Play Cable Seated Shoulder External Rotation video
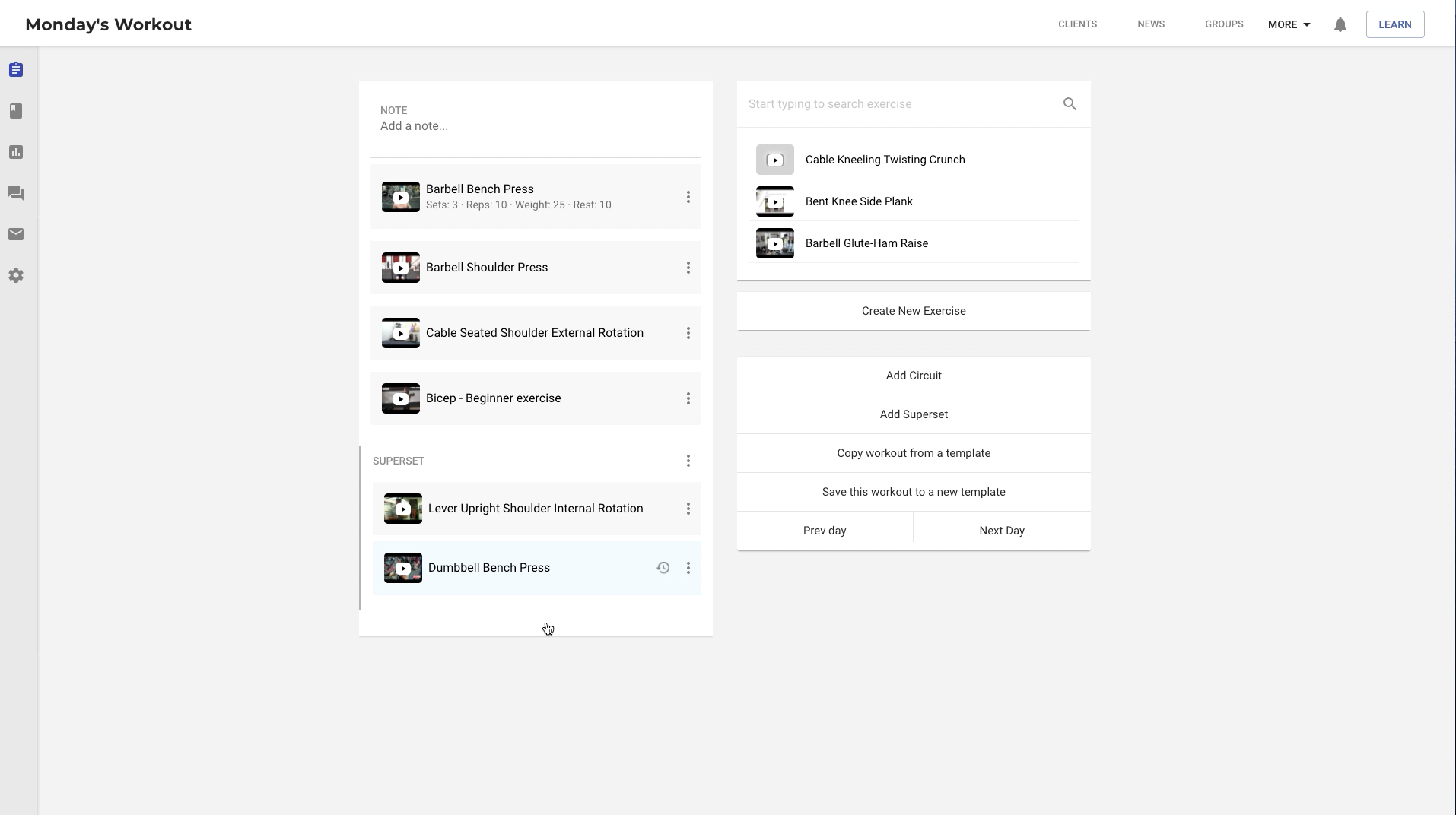Image resolution: width=1456 pixels, height=815 pixels. coord(401,333)
